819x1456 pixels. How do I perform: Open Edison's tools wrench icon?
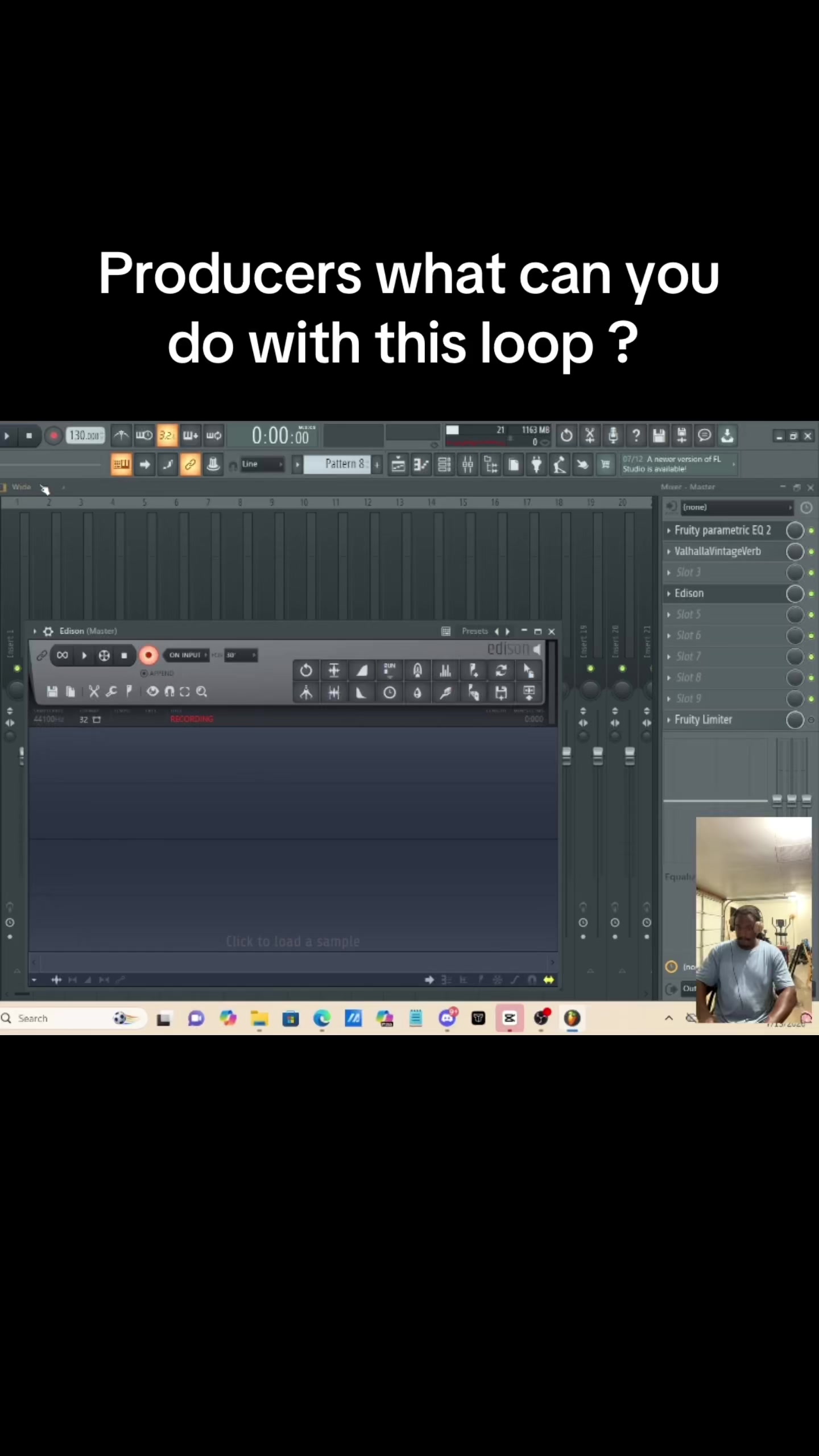(111, 692)
